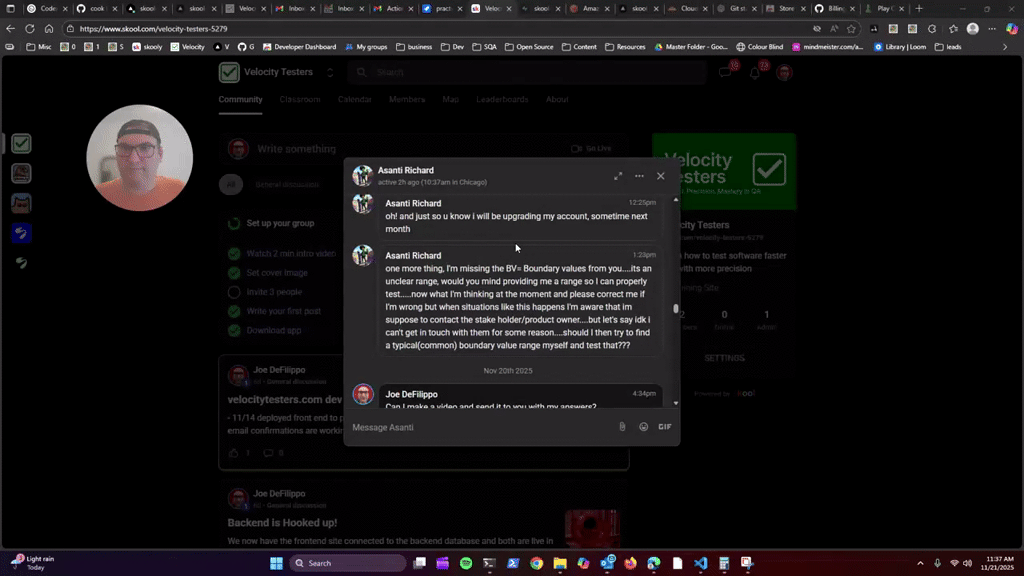Reload the page with refresh icon

pos(29,29)
